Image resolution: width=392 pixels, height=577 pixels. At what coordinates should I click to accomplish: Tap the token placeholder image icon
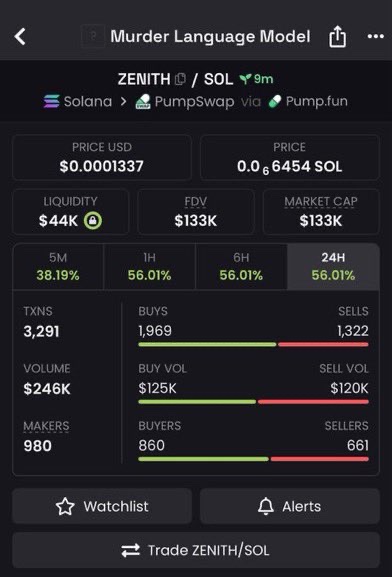92,36
